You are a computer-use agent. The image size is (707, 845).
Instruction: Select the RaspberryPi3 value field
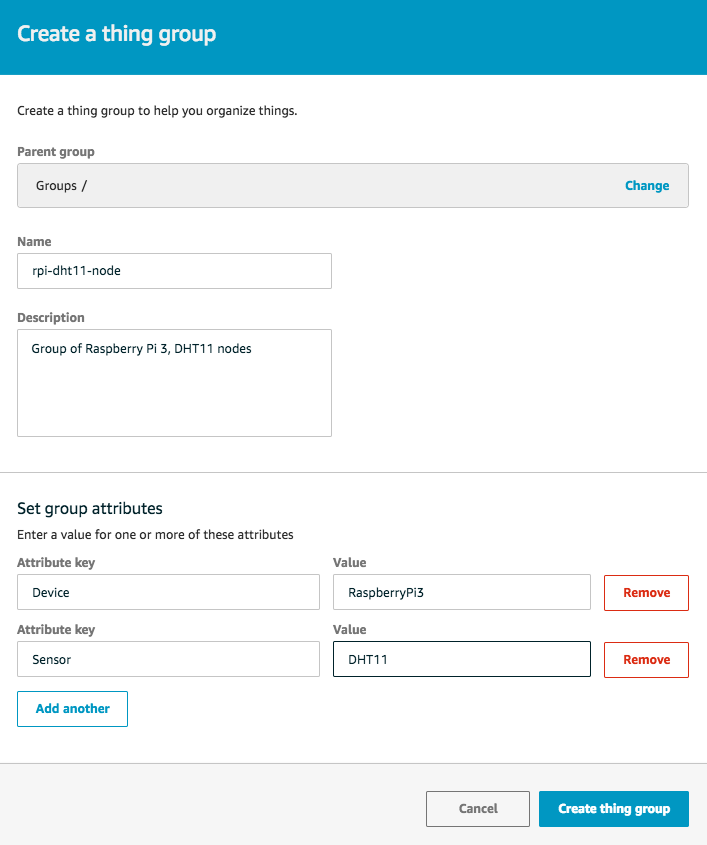tap(462, 592)
